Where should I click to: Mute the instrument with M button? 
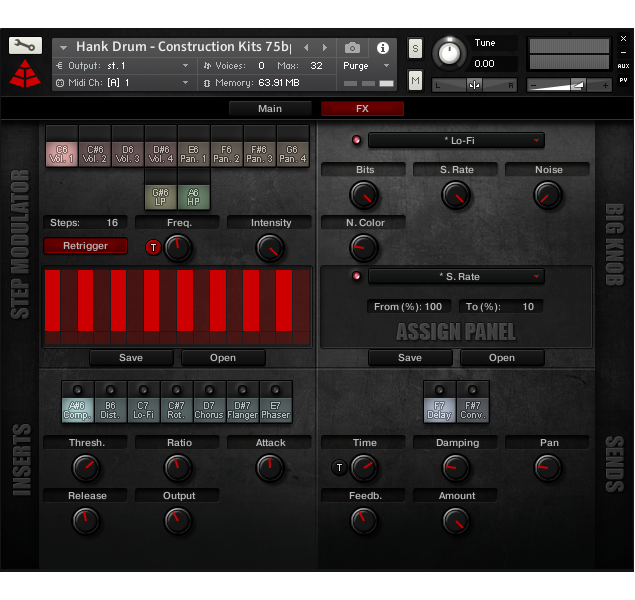(415, 79)
